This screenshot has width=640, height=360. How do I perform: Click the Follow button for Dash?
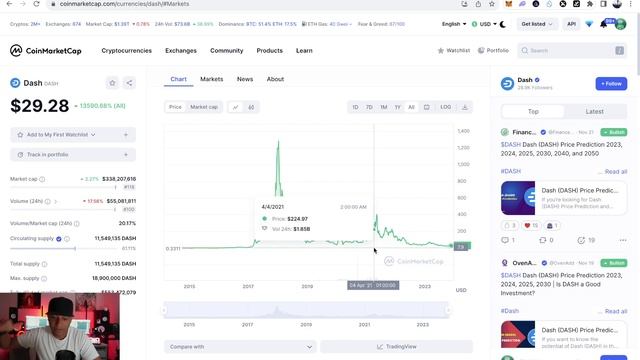tap(611, 84)
